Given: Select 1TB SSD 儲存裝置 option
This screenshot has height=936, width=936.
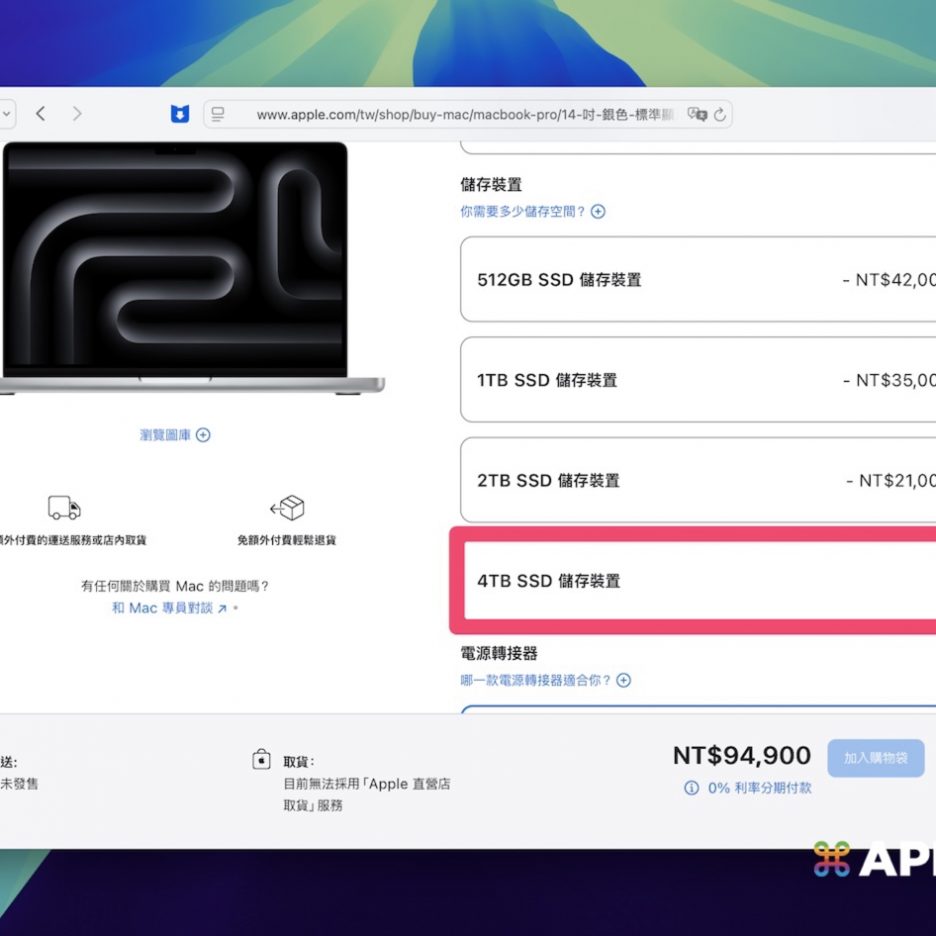Looking at the screenshot, I should tap(697, 380).
